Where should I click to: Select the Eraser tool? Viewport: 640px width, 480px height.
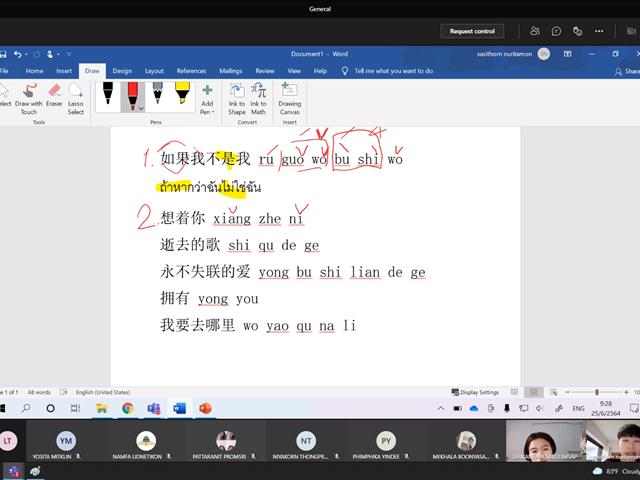[54, 96]
